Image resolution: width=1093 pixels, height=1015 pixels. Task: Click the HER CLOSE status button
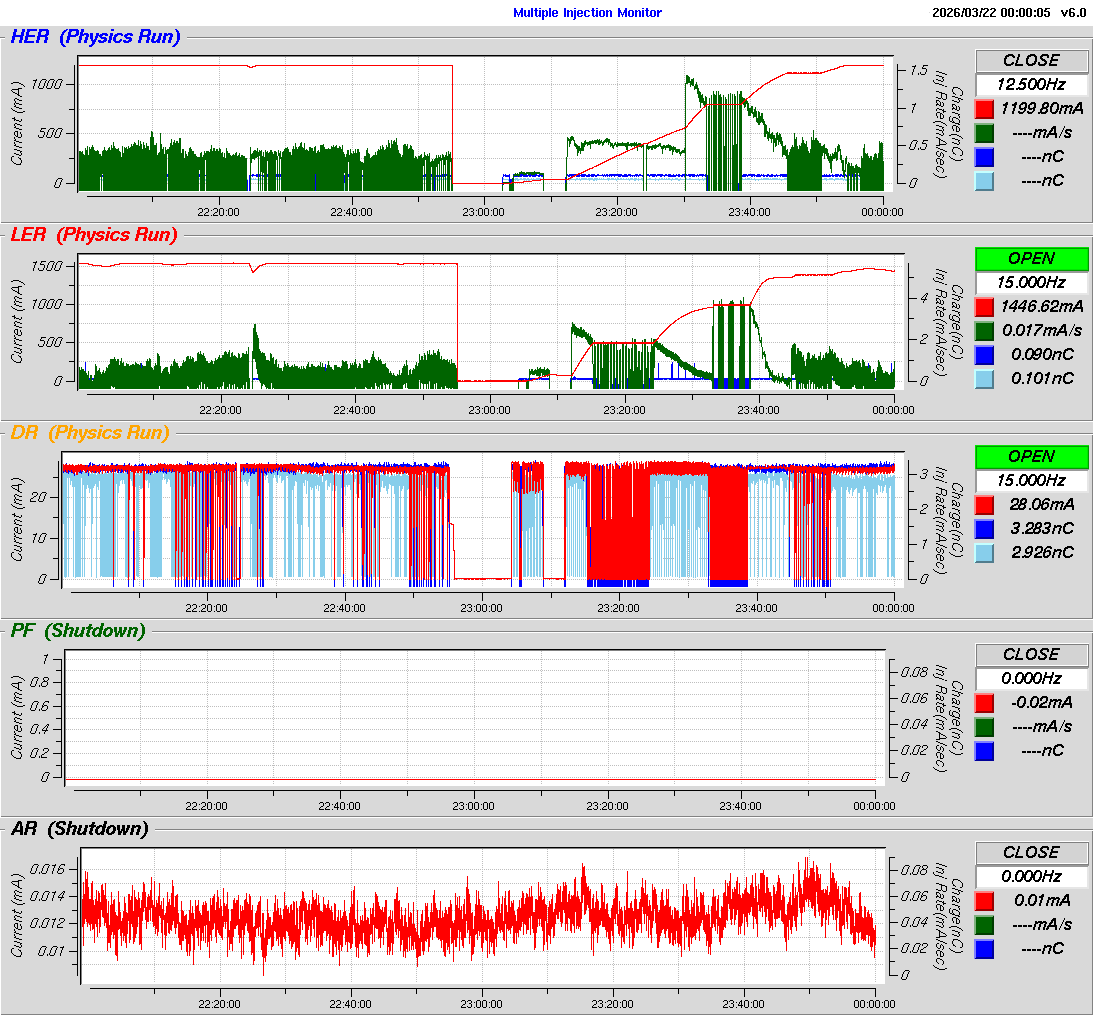pyautogui.click(x=1031, y=60)
